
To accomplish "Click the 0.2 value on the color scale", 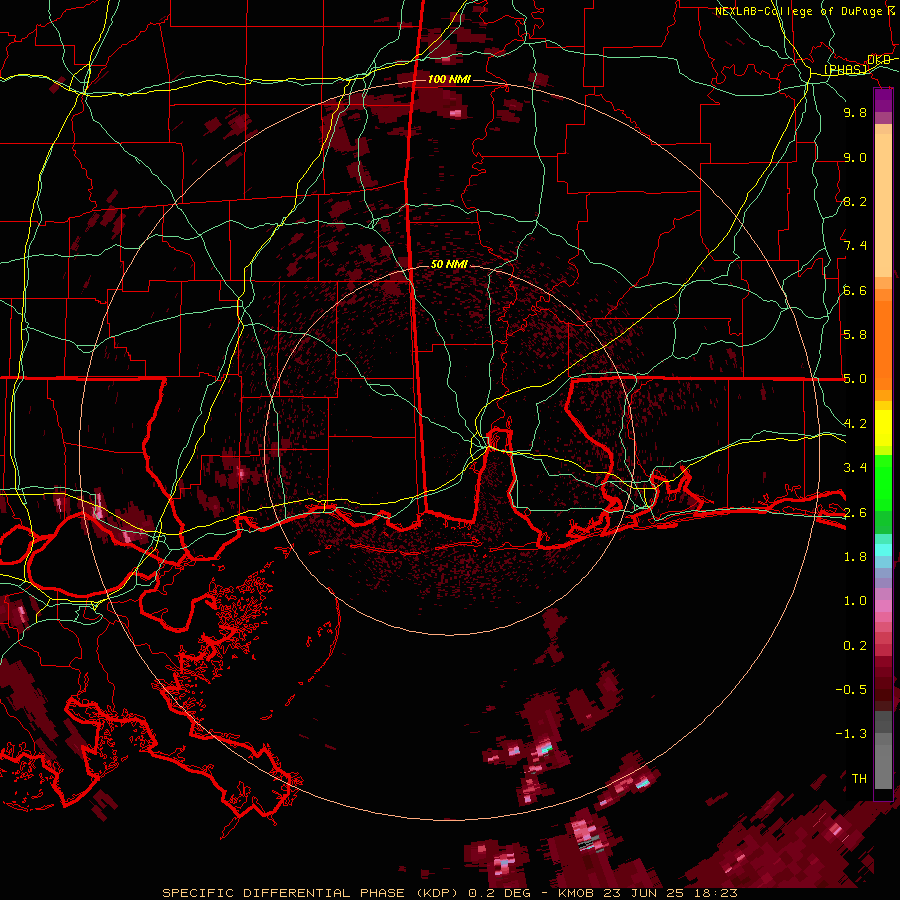I will click(x=855, y=646).
